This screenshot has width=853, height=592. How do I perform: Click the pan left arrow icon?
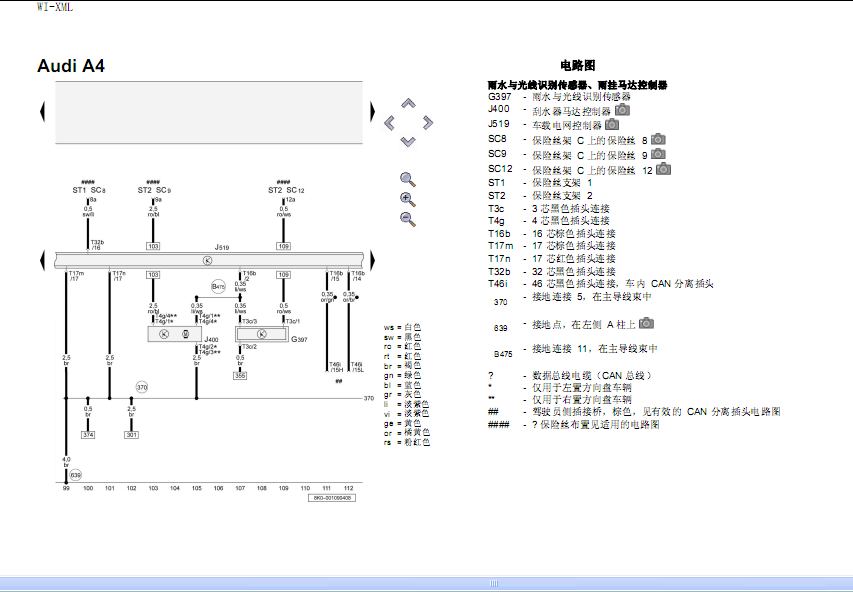(x=389, y=123)
